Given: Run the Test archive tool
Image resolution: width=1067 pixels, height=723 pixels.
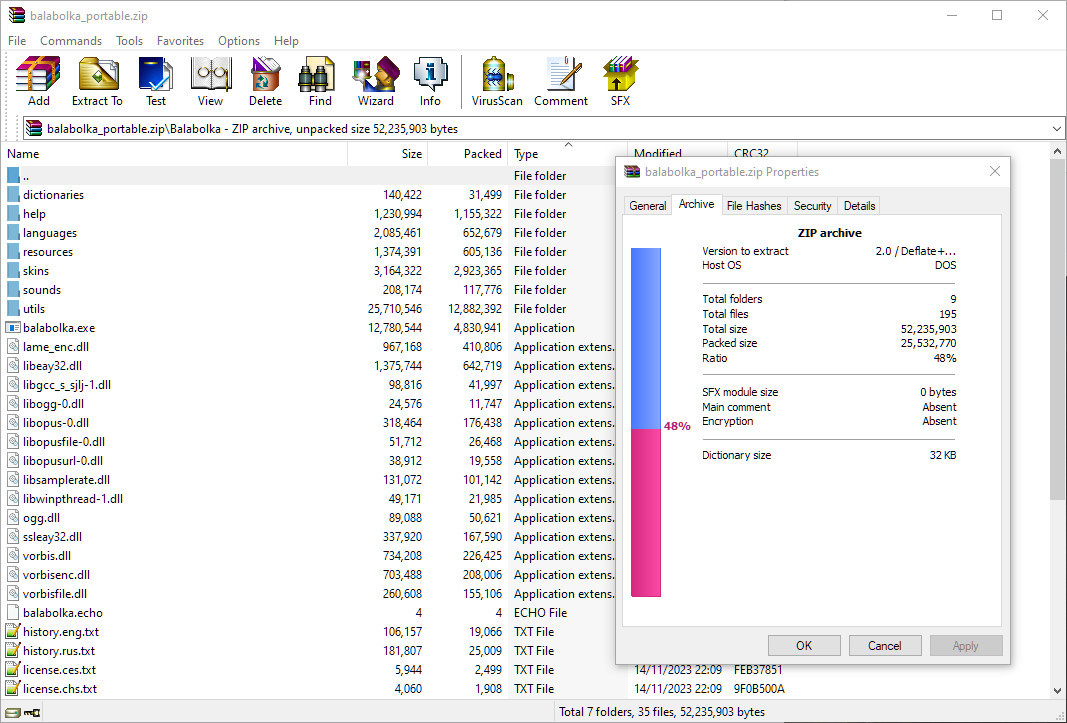Looking at the screenshot, I should (x=156, y=74).
